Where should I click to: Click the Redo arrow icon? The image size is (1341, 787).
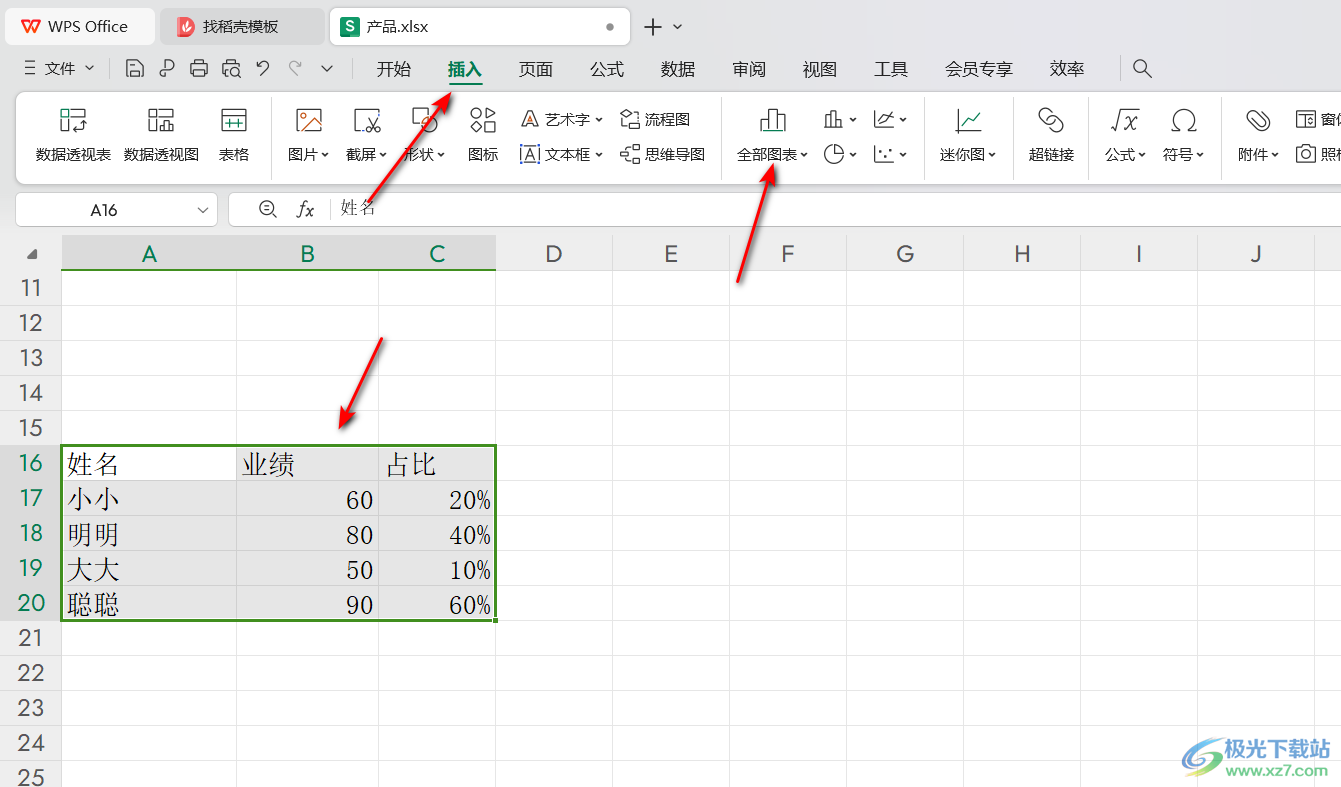coord(295,68)
